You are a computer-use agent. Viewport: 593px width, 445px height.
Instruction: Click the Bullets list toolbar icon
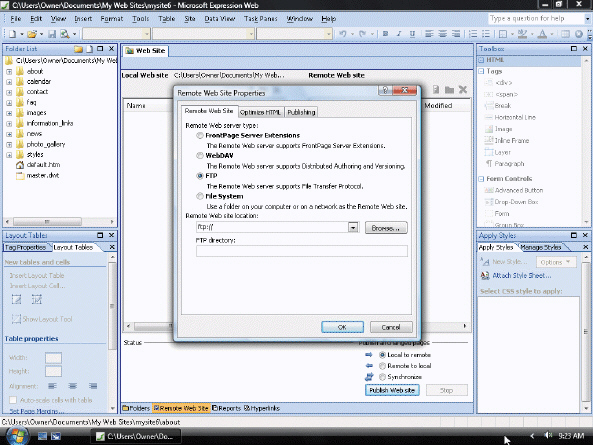pos(486,34)
